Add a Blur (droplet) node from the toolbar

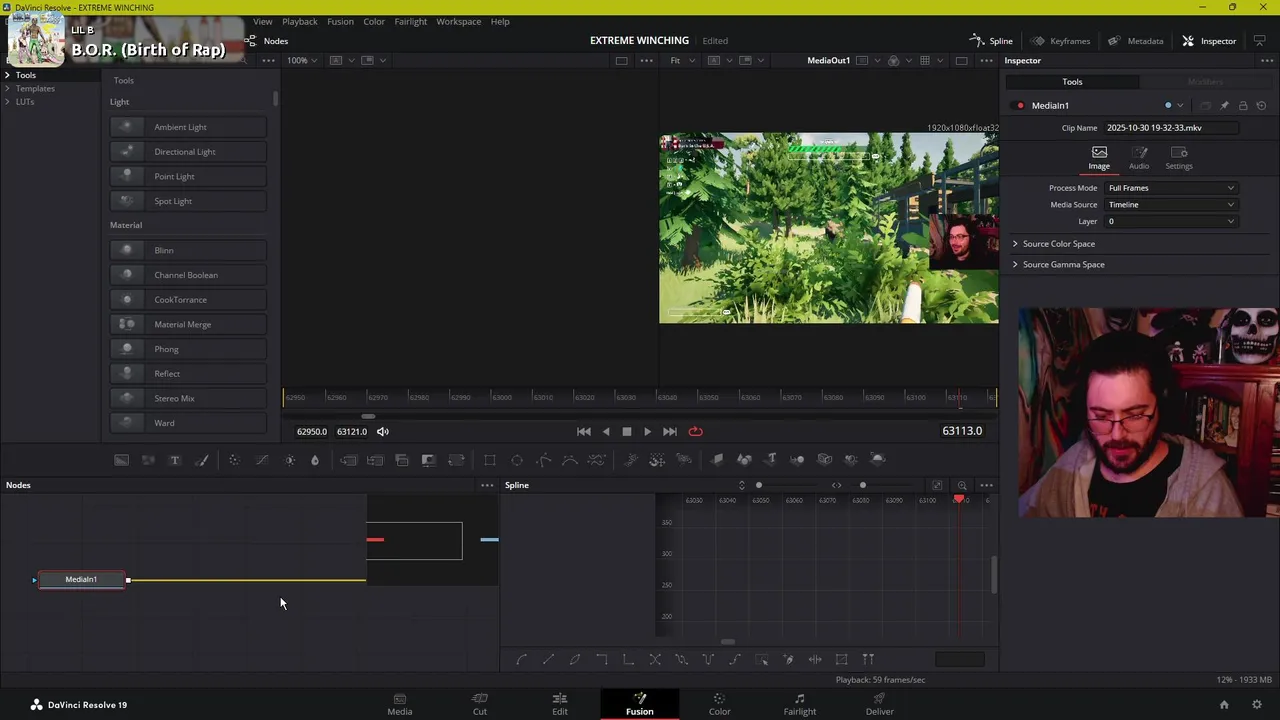pos(315,459)
